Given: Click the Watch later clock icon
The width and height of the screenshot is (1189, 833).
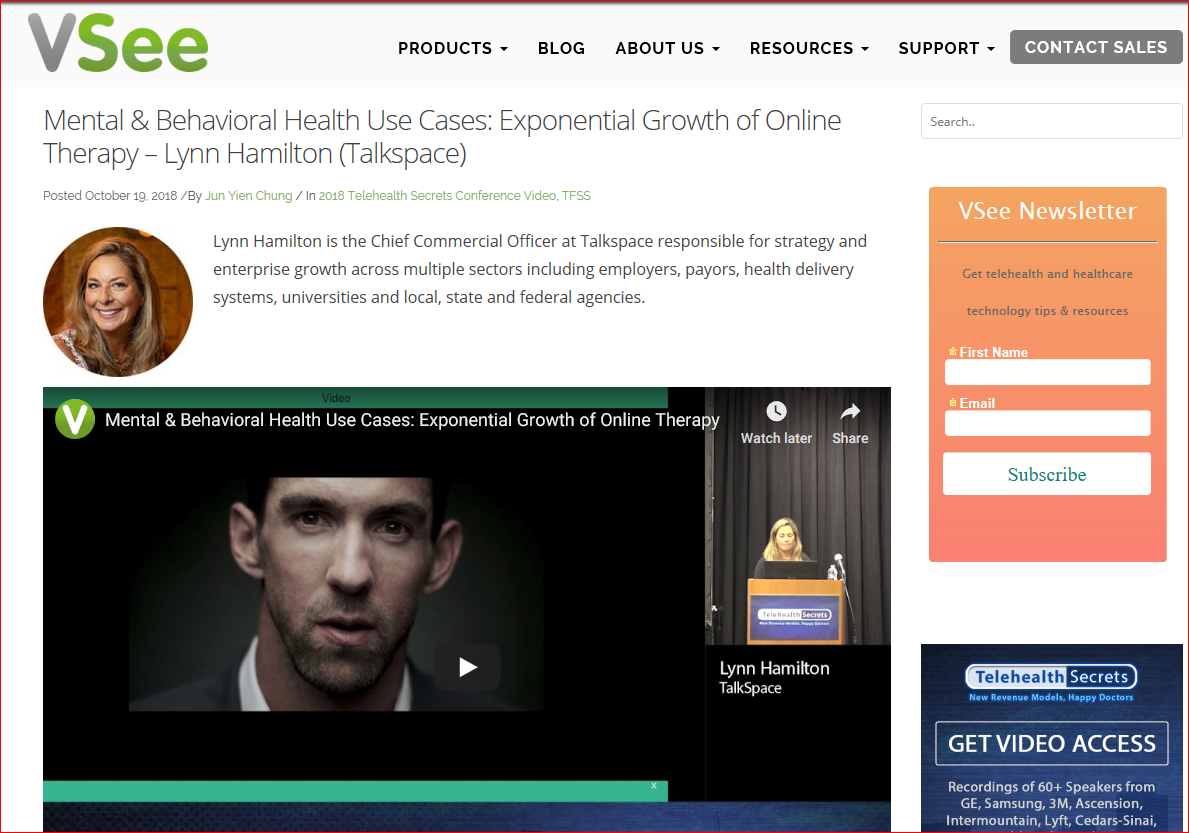Looking at the screenshot, I should (x=776, y=412).
